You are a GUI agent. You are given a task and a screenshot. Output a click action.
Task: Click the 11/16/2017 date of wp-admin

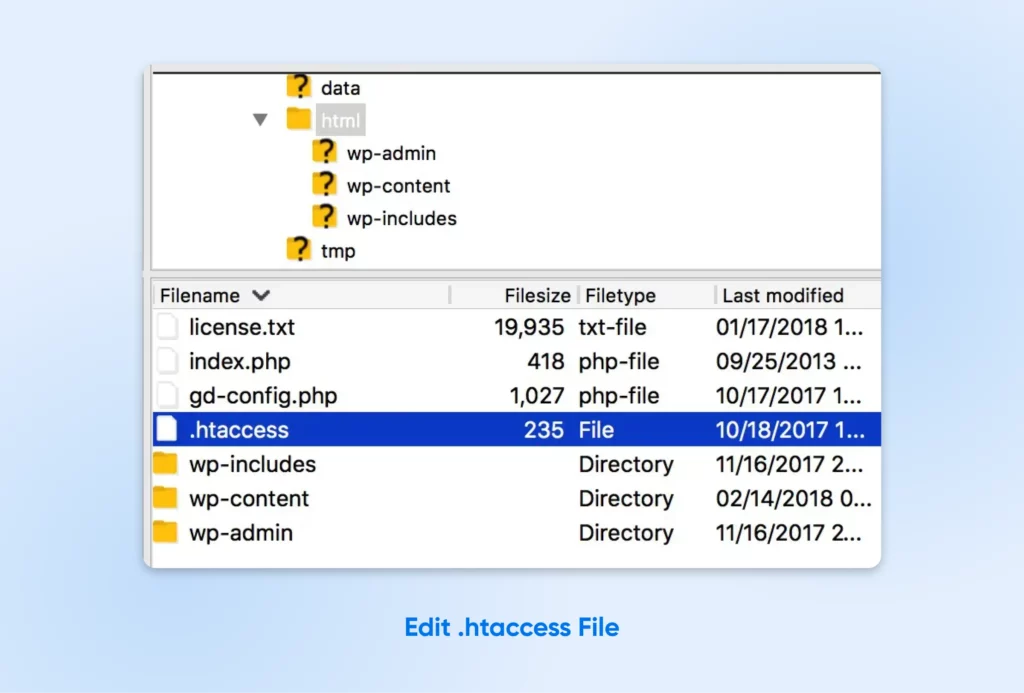pyautogui.click(x=789, y=533)
